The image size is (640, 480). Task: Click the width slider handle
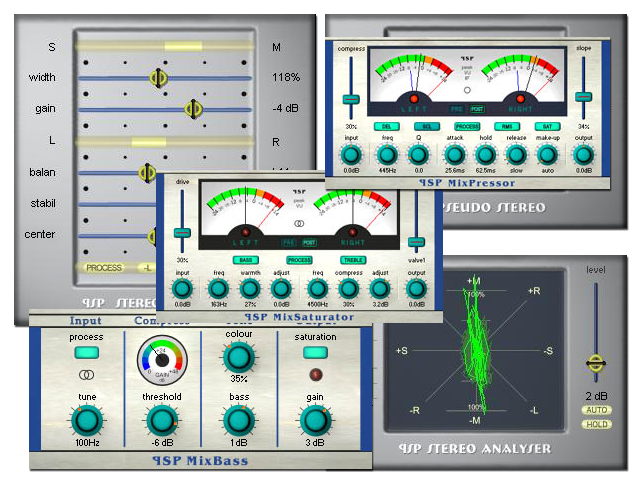click(x=158, y=78)
